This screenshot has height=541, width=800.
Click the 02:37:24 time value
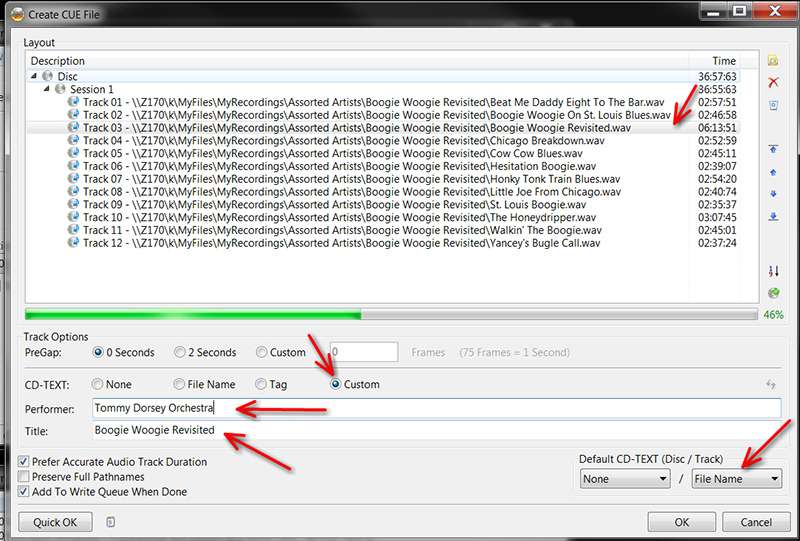(x=717, y=243)
